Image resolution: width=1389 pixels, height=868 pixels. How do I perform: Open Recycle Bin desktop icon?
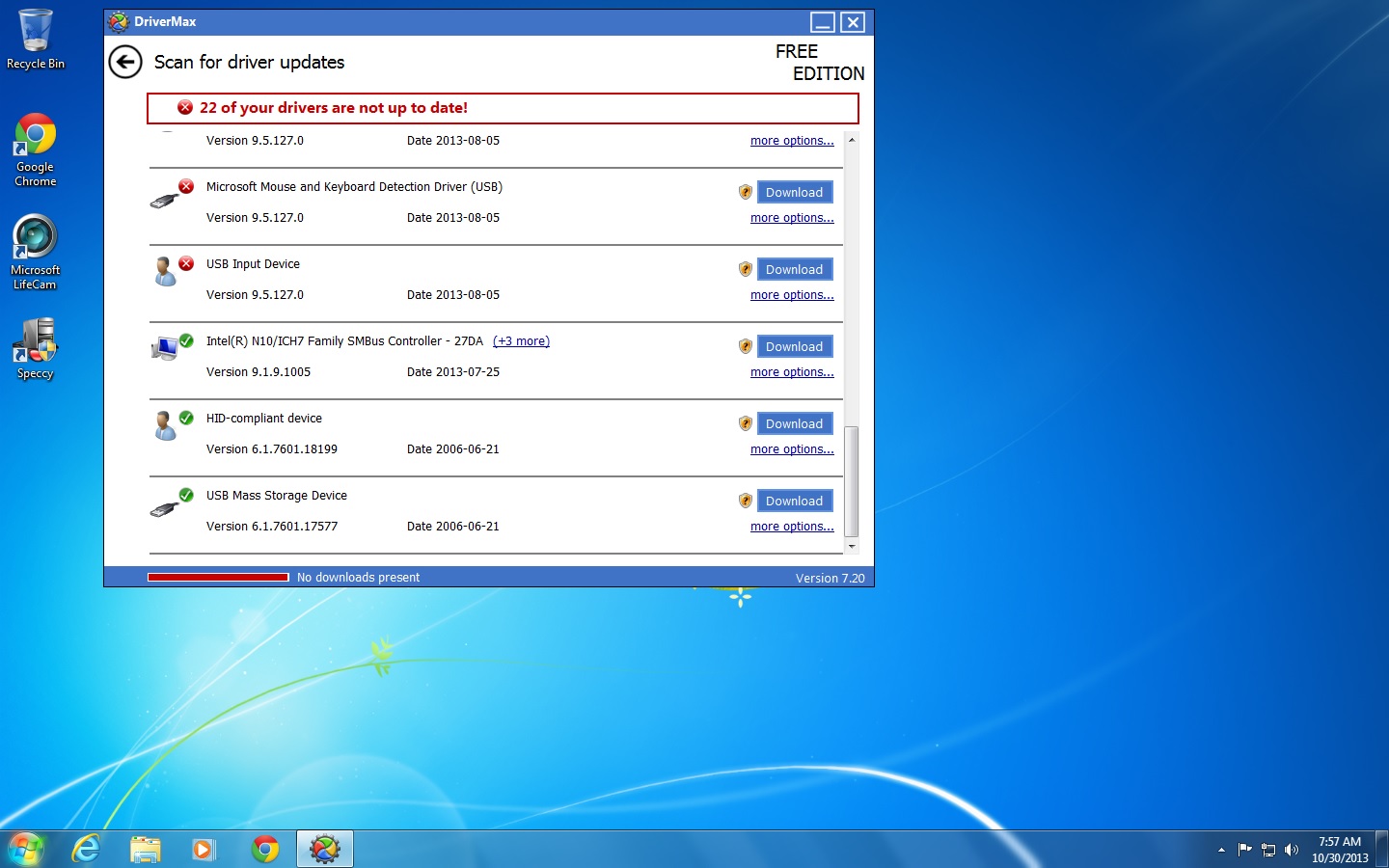(x=36, y=39)
